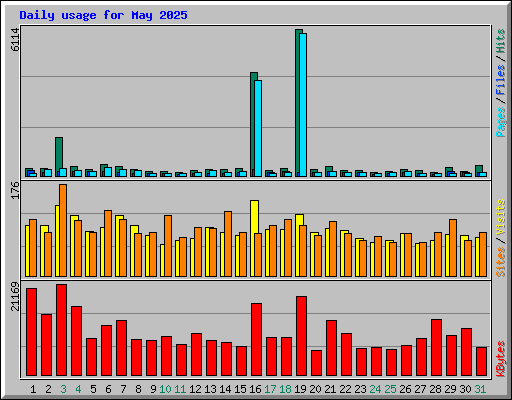512x400 pixels.
Task: Click the orange visits bar for day 29
Action: point(453,248)
